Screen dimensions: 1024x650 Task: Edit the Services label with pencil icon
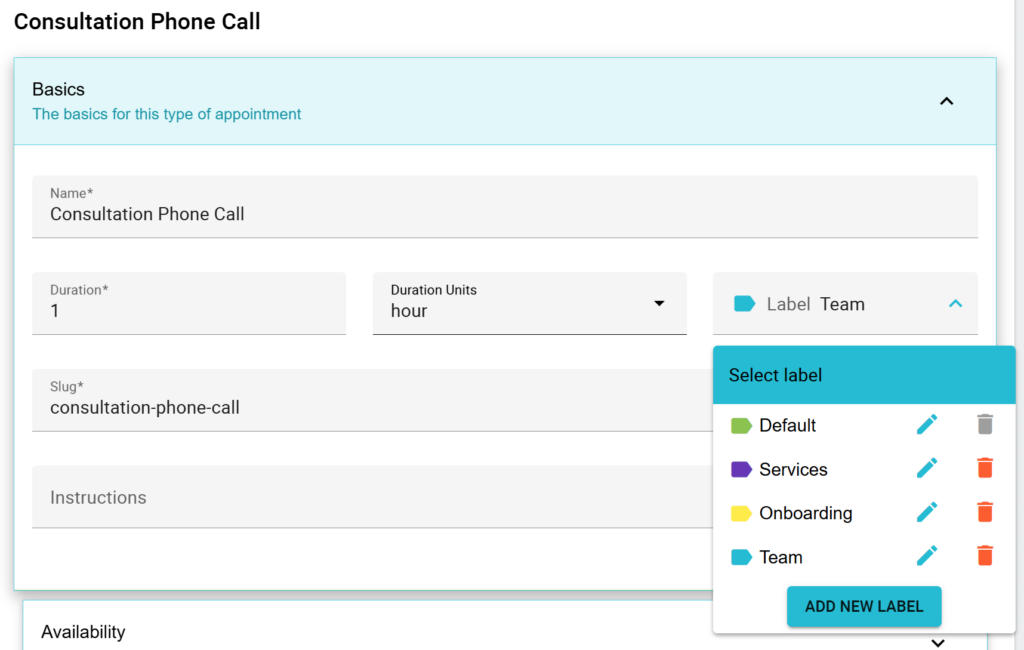pyautogui.click(x=927, y=468)
